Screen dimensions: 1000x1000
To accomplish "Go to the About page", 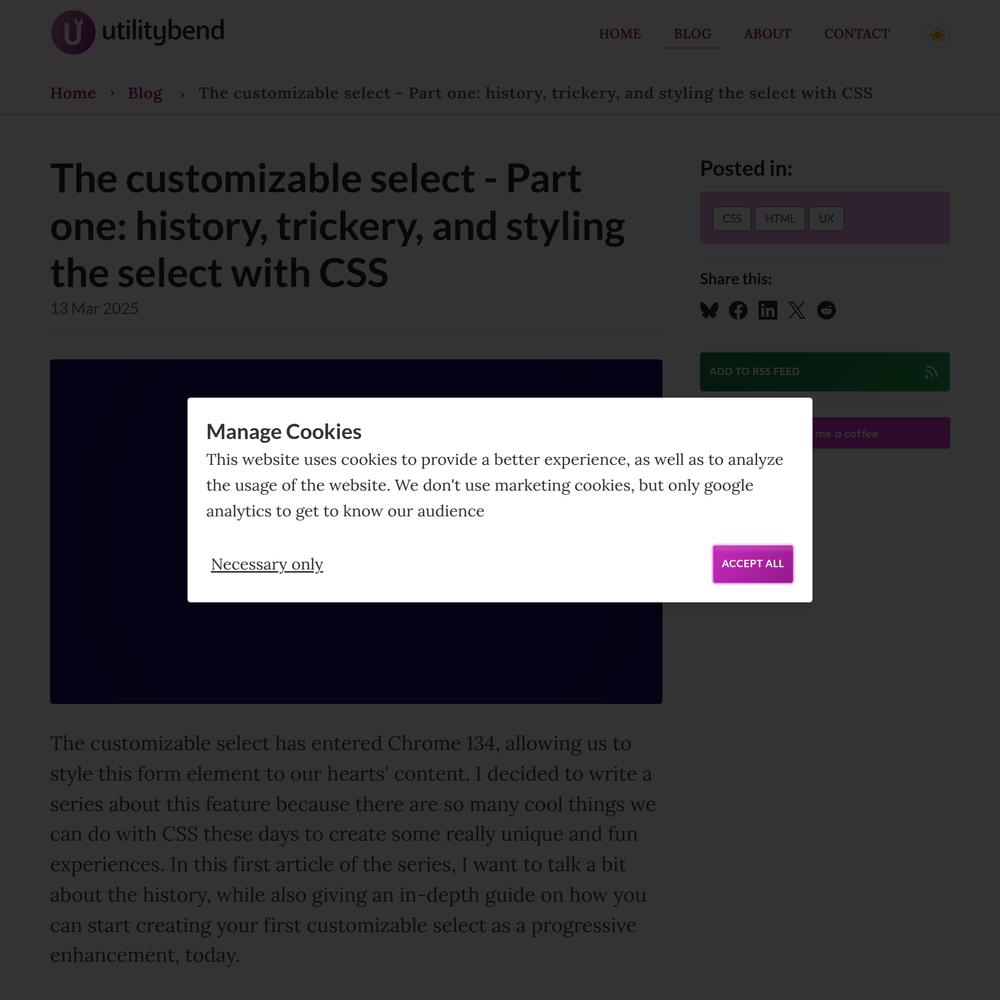I will pyautogui.click(x=767, y=34).
